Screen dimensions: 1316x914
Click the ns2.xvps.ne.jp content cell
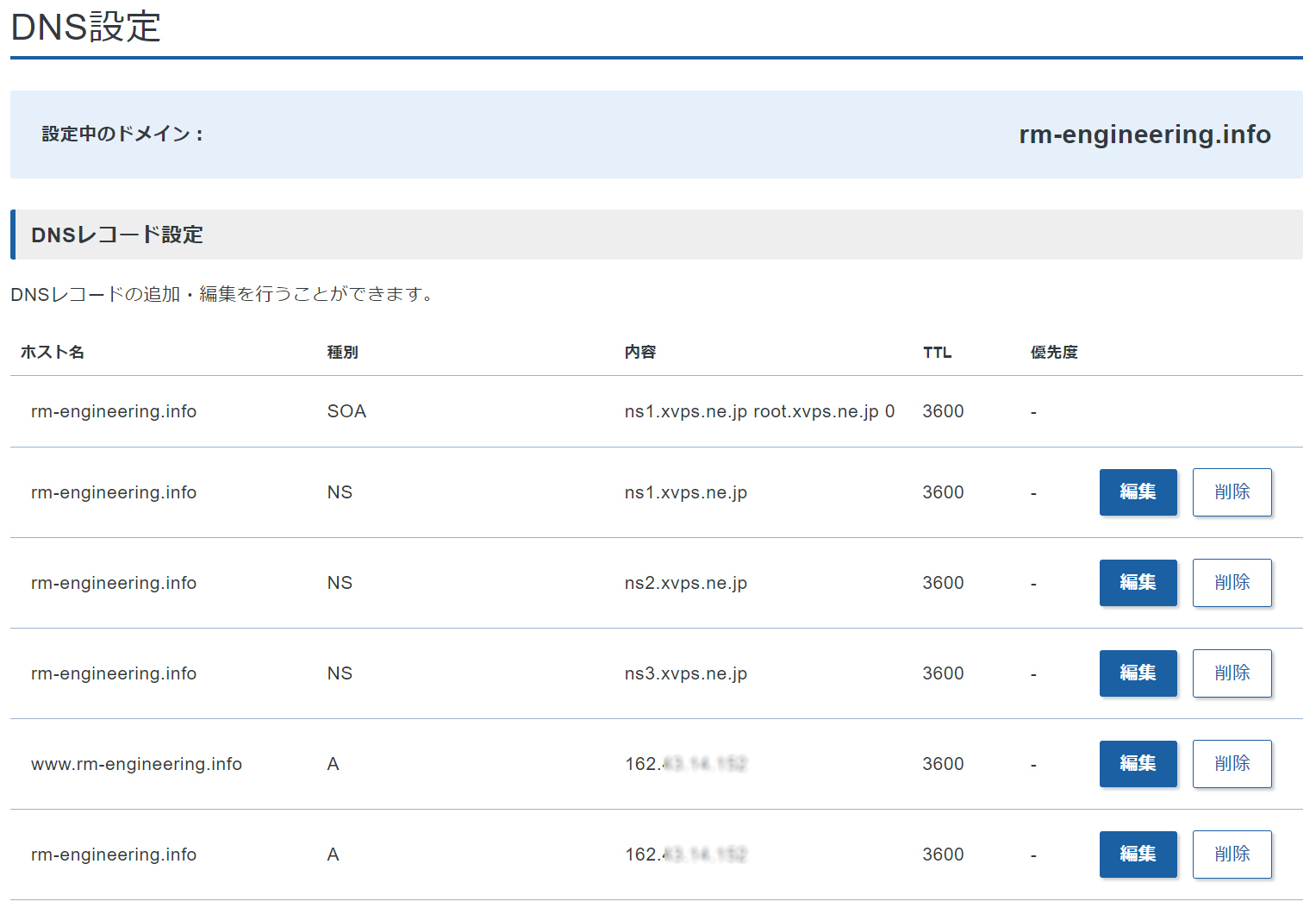click(685, 583)
